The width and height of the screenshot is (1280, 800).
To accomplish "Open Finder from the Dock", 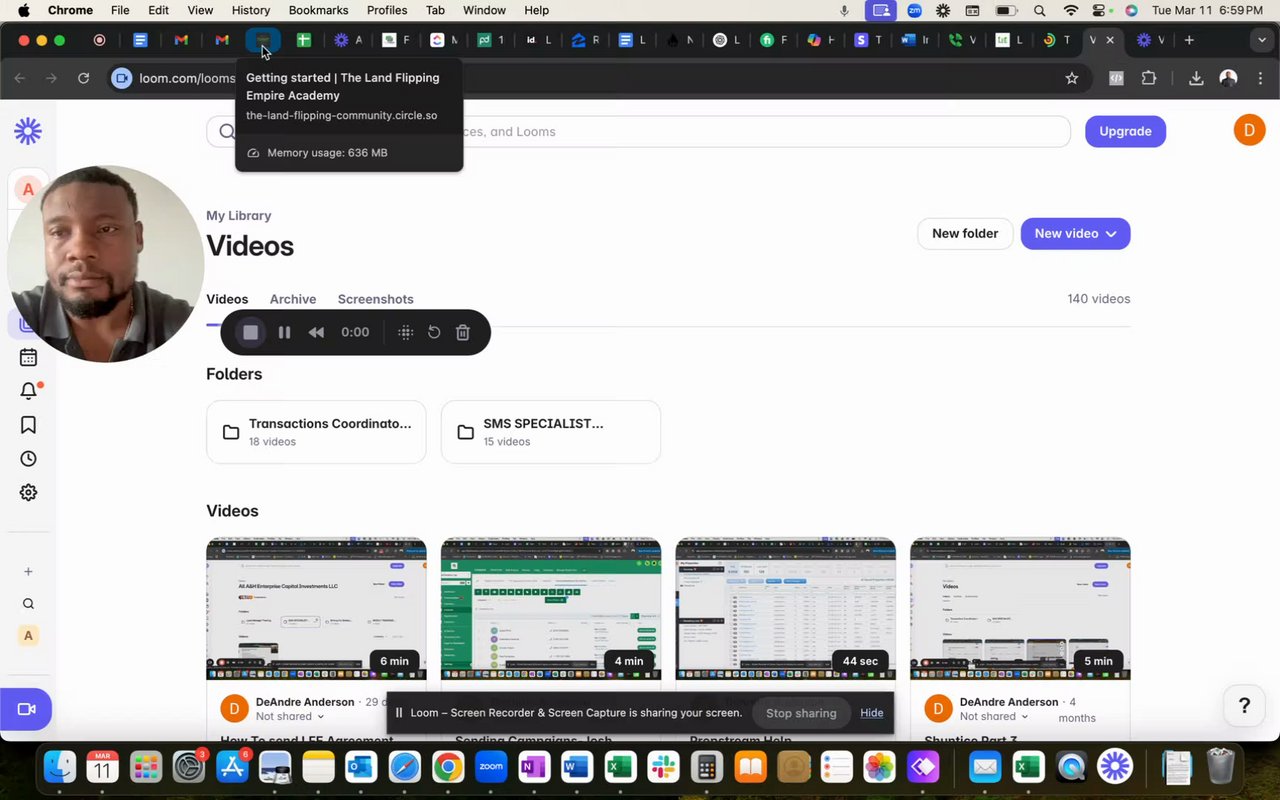I will 60,767.
